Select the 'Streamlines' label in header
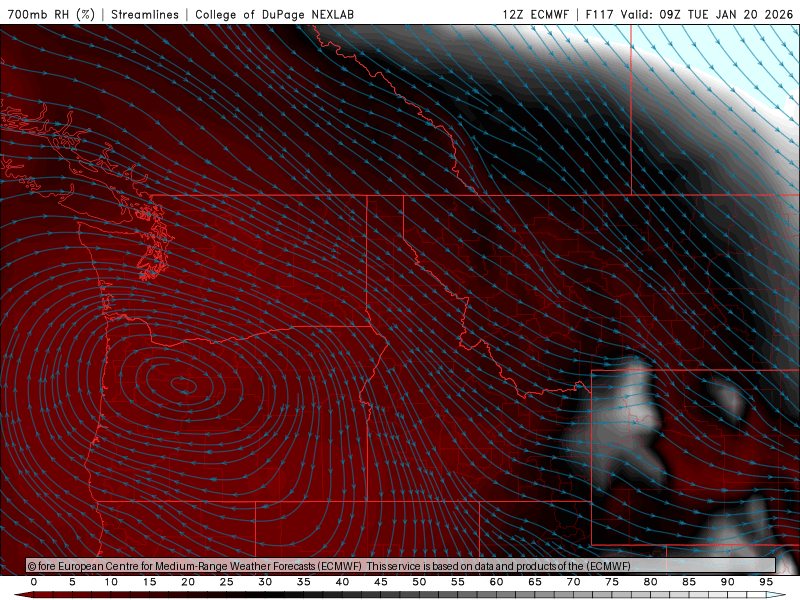The width and height of the screenshot is (800, 600). [145, 14]
